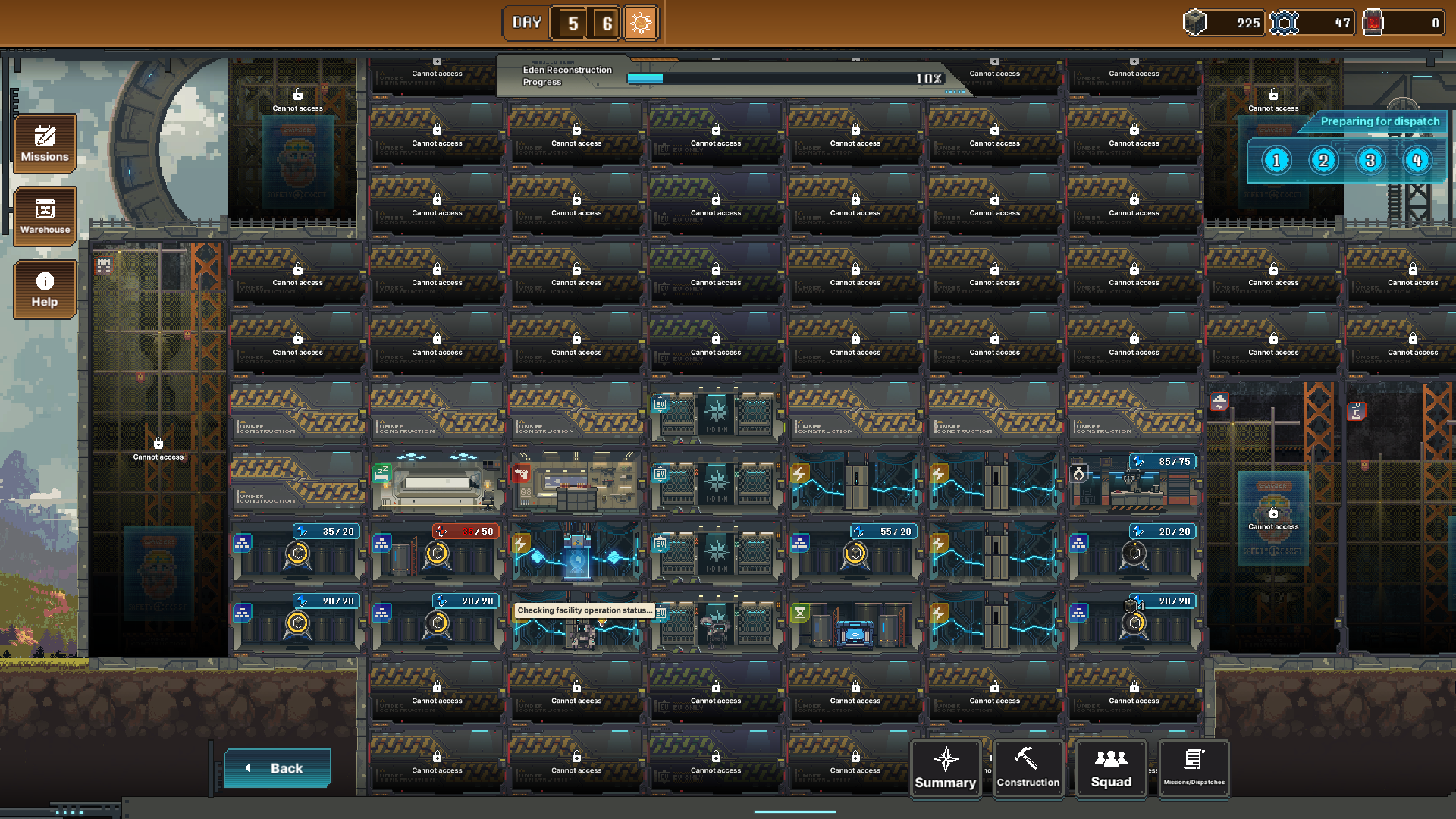Switch to the Construction tab
The image size is (1456, 819).
pos(1028,768)
